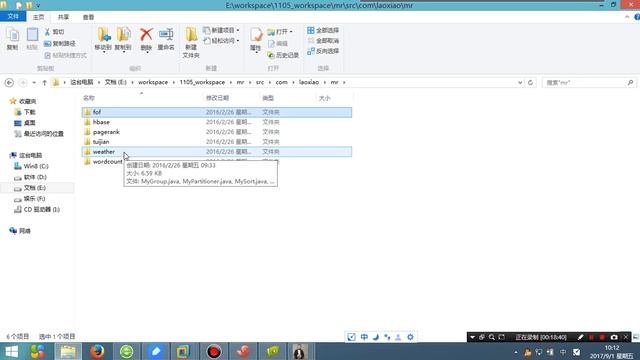Click the Up one level arrow
640x360 pixels.
click(44, 82)
